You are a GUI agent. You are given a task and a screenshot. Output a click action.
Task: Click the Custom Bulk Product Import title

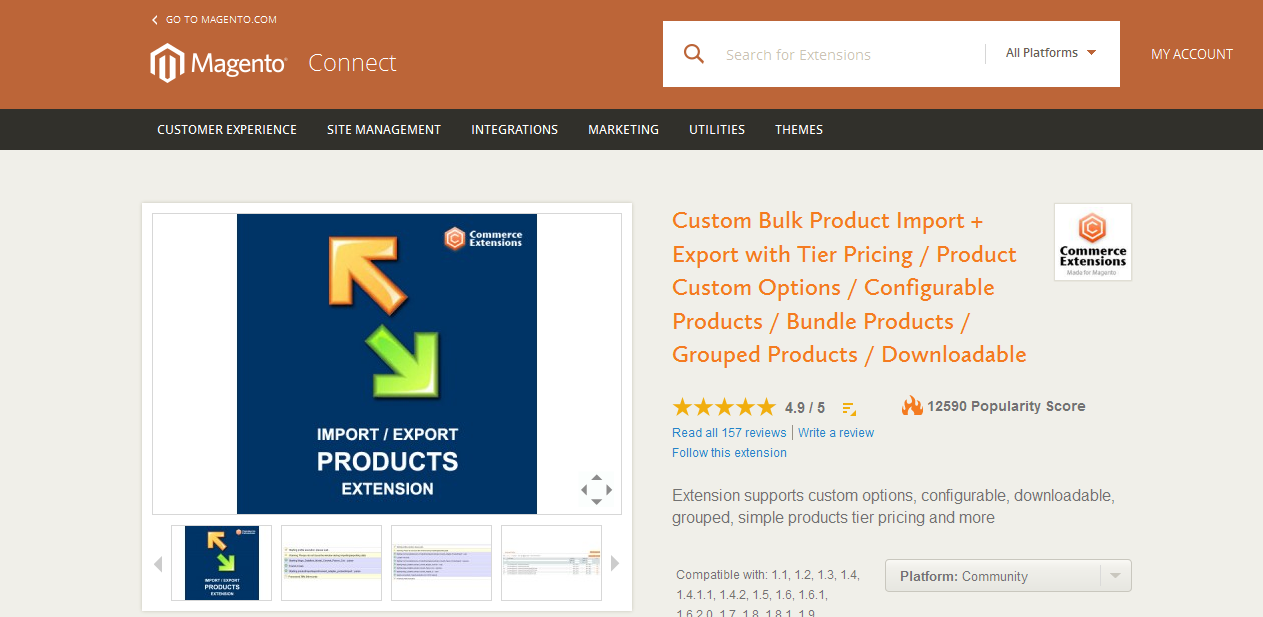[849, 288]
